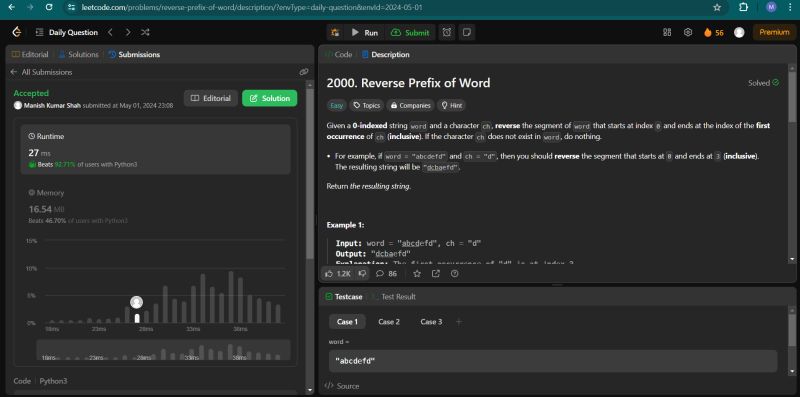Image resolution: width=800 pixels, height=397 pixels.
Task: Open the help question mark icon
Action: 455,274
